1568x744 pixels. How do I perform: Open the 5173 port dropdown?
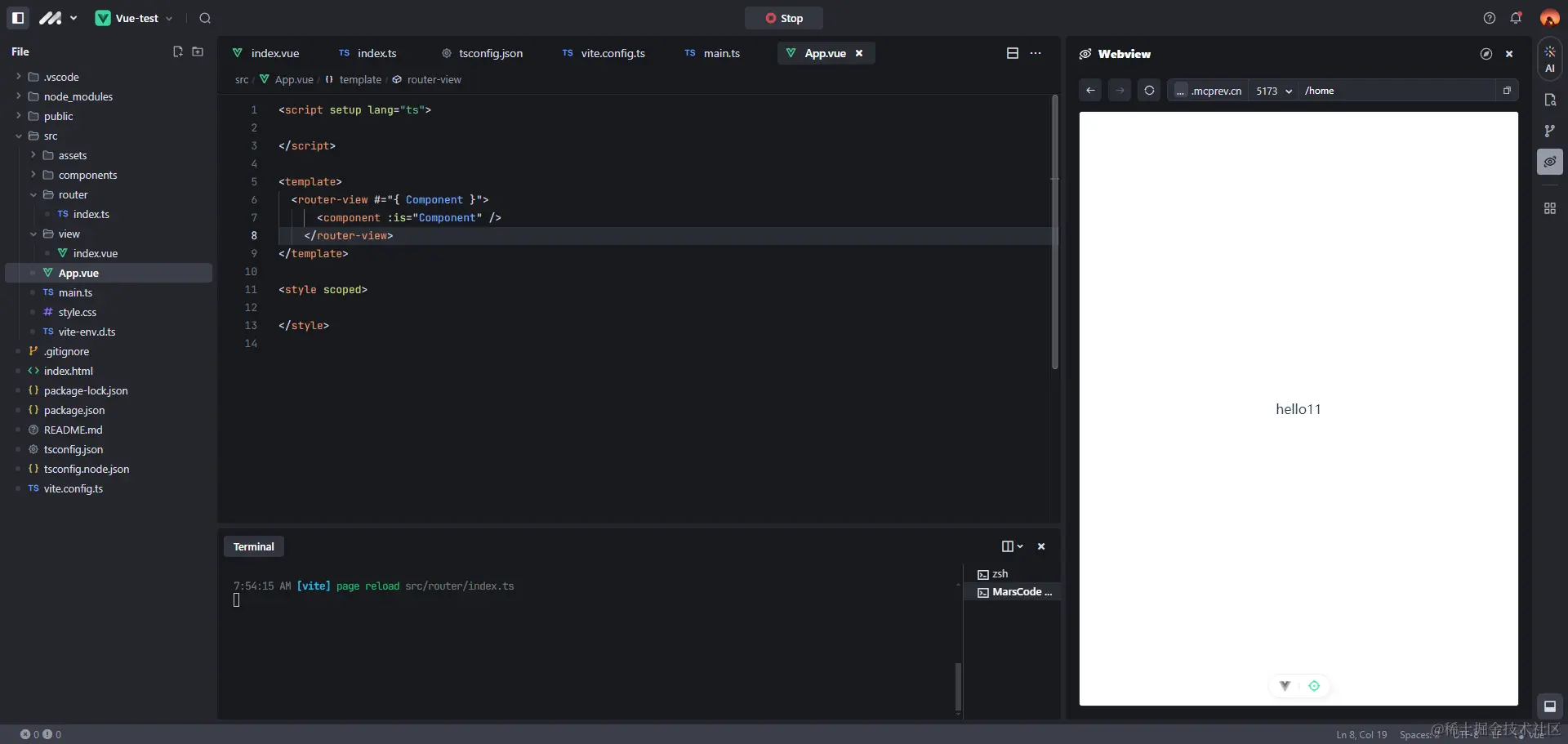pyautogui.click(x=1274, y=91)
